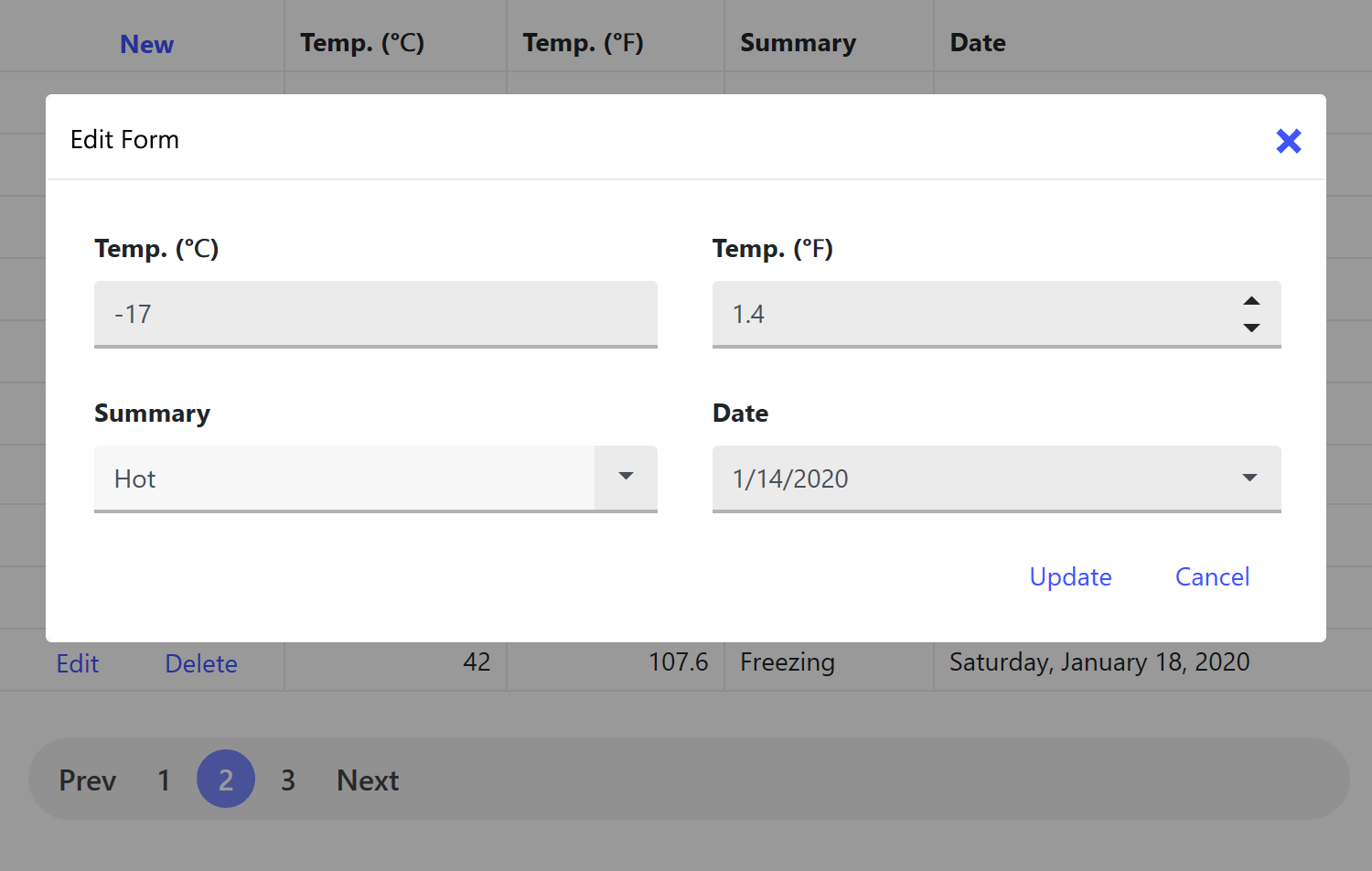Click the Cancel button
Viewport: 1372px width, 871px height.
point(1212,577)
